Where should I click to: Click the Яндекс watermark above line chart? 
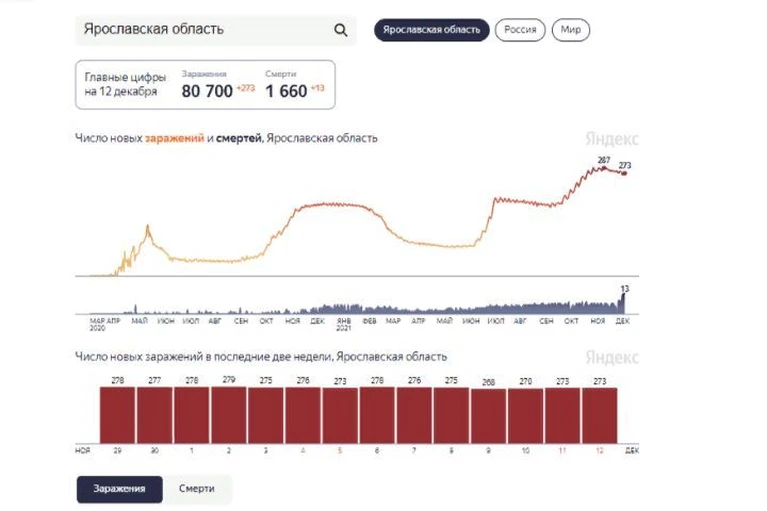coord(611,139)
